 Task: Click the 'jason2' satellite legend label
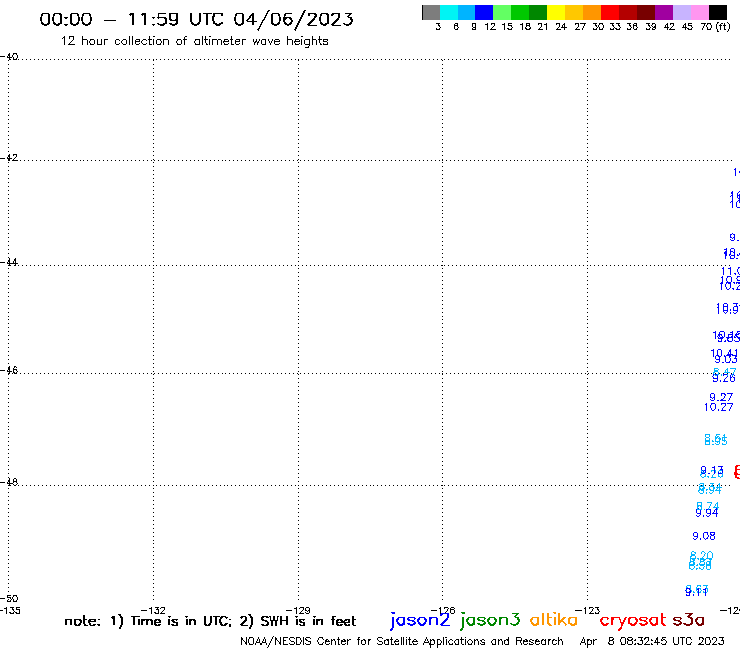420,620
